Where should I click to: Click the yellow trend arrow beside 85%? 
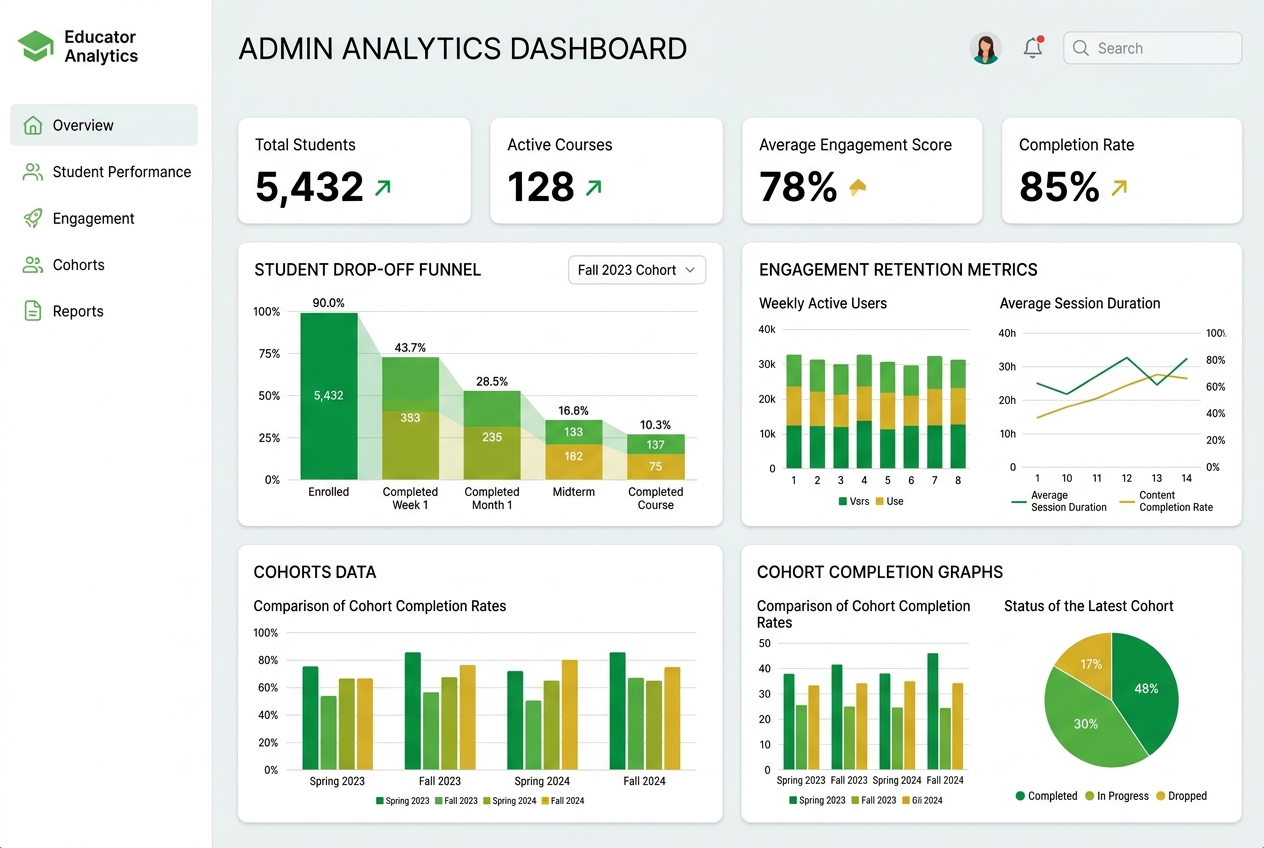[x=1119, y=186]
